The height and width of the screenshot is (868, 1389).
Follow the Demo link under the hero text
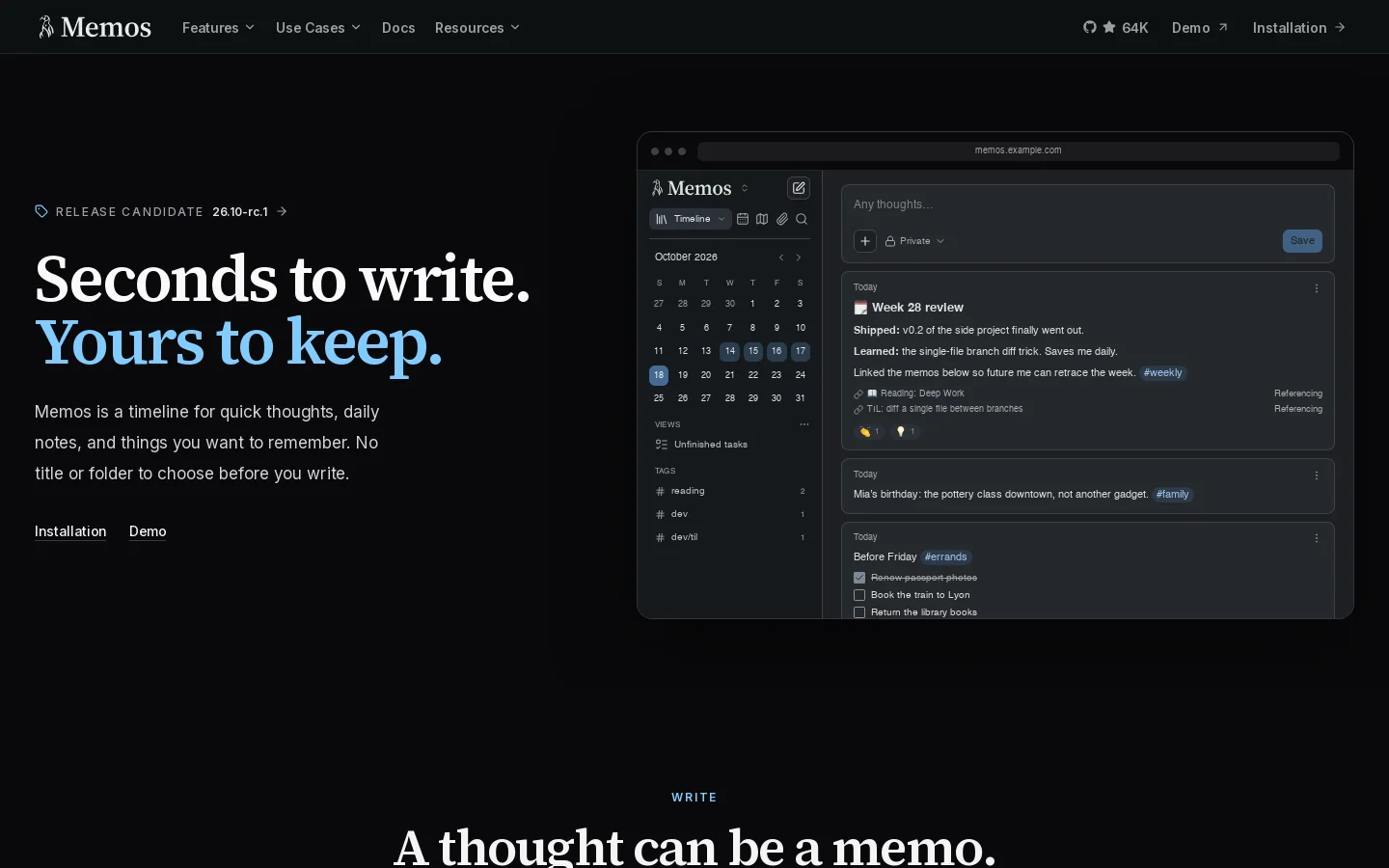click(148, 531)
